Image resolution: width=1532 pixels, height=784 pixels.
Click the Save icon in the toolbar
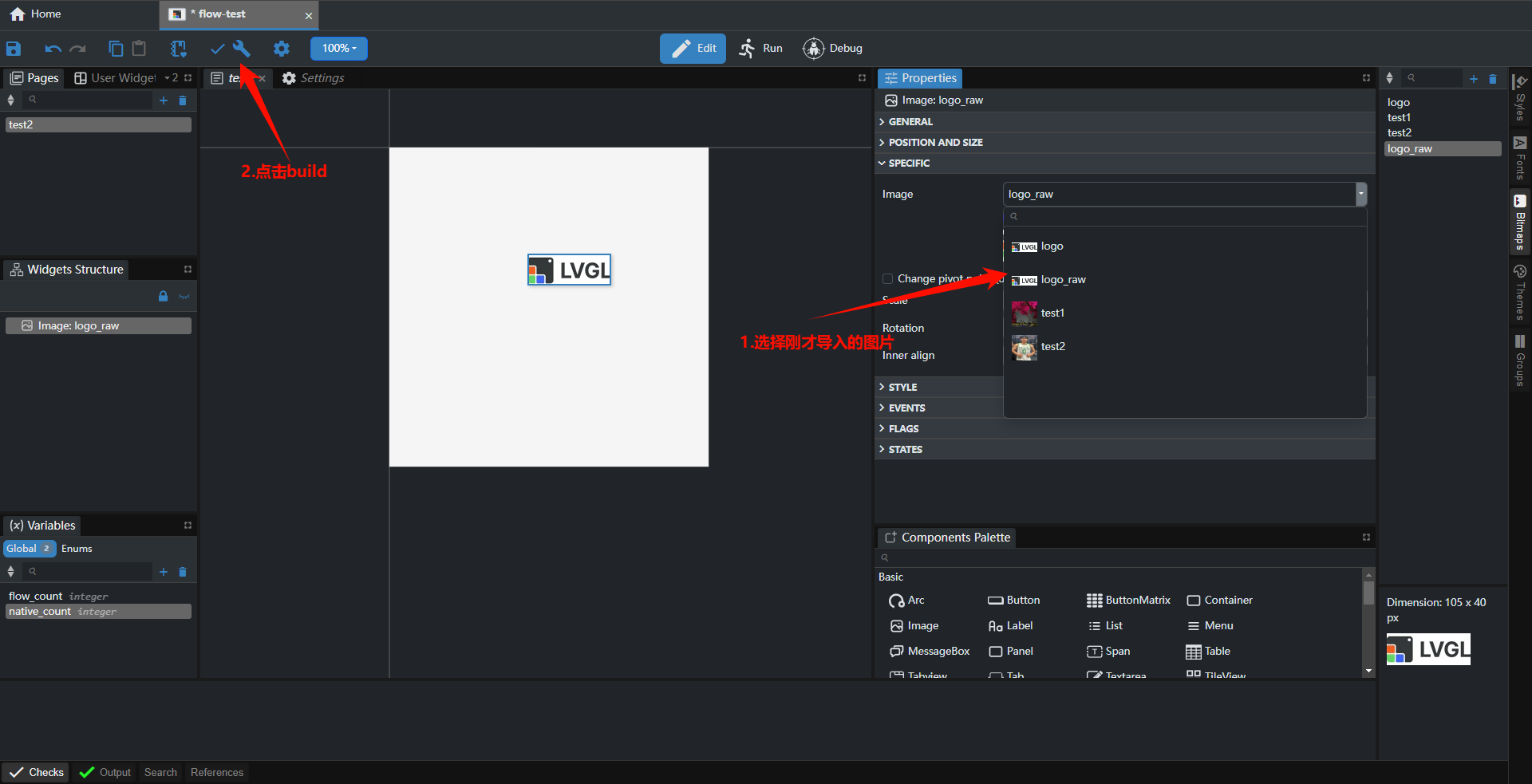[x=14, y=49]
